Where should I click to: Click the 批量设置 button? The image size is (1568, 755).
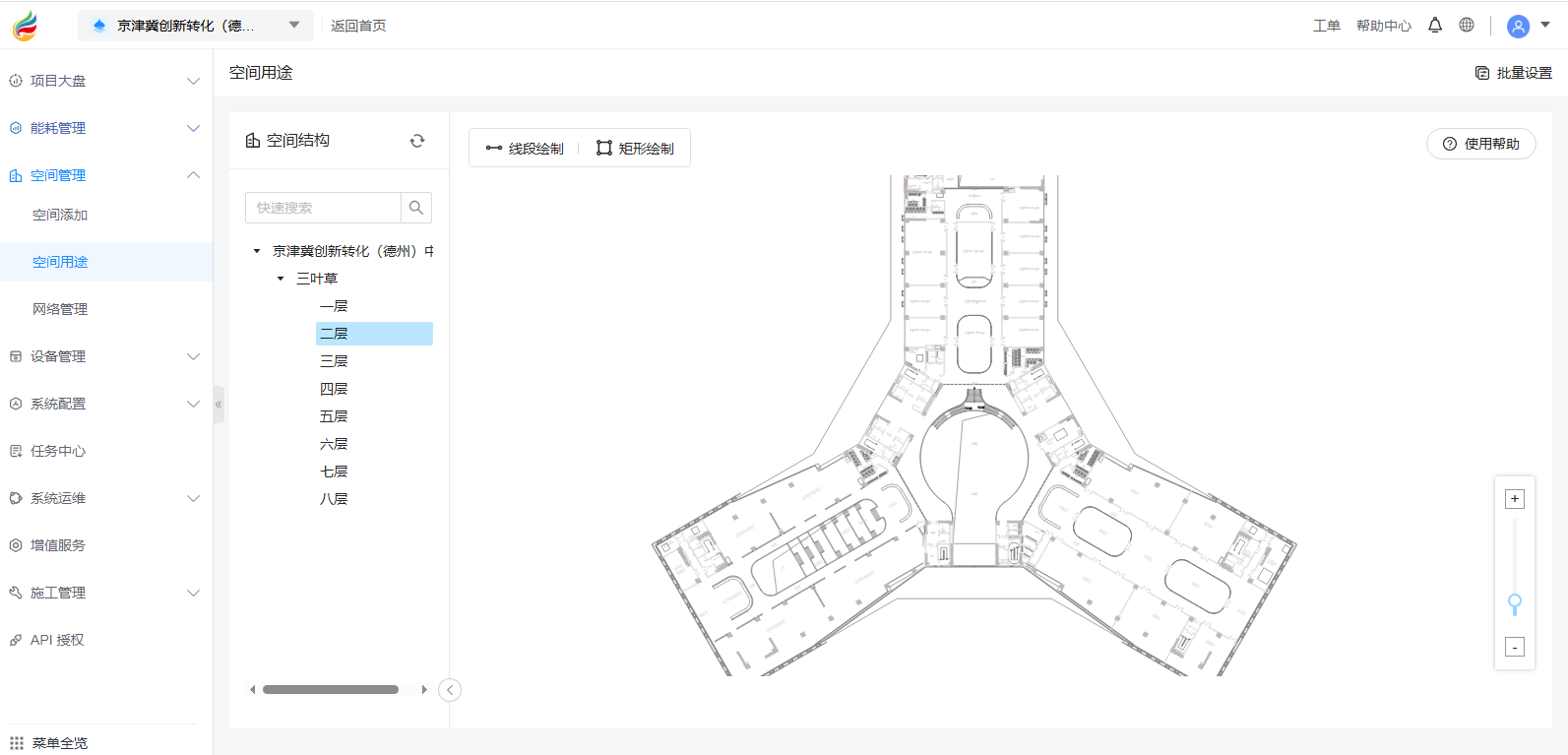pyautogui.click(x=1514, y=73)
